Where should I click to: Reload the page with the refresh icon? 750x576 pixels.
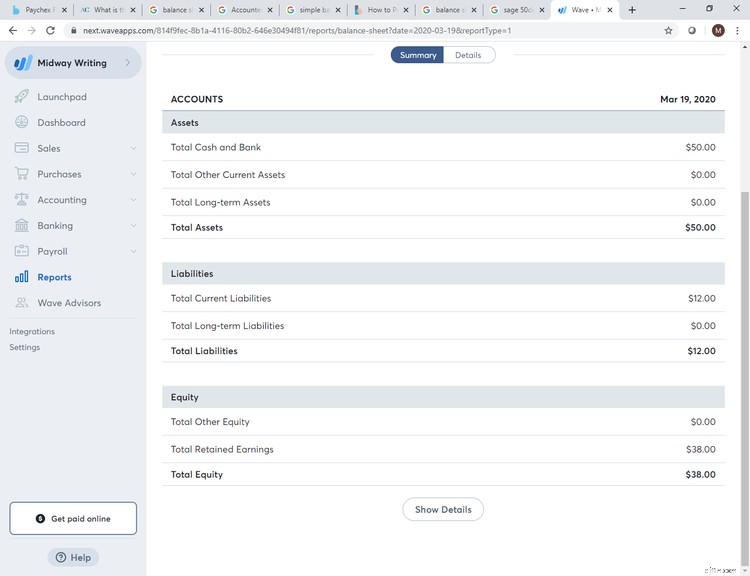[50, 31]
